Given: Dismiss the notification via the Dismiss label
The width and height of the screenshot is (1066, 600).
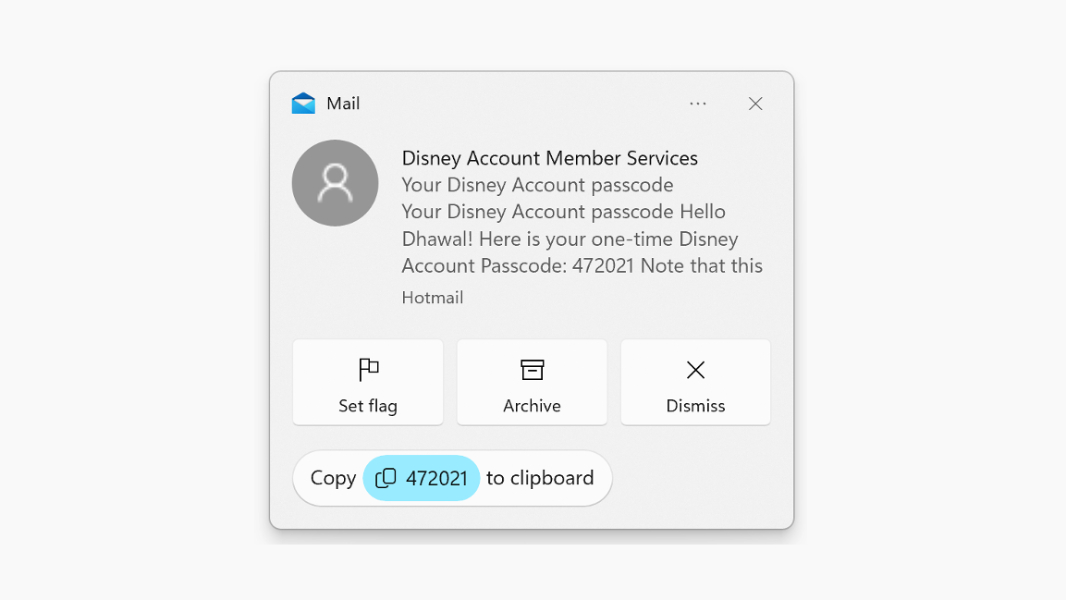Looking at the screenshot, I should (x=696, y=406).
